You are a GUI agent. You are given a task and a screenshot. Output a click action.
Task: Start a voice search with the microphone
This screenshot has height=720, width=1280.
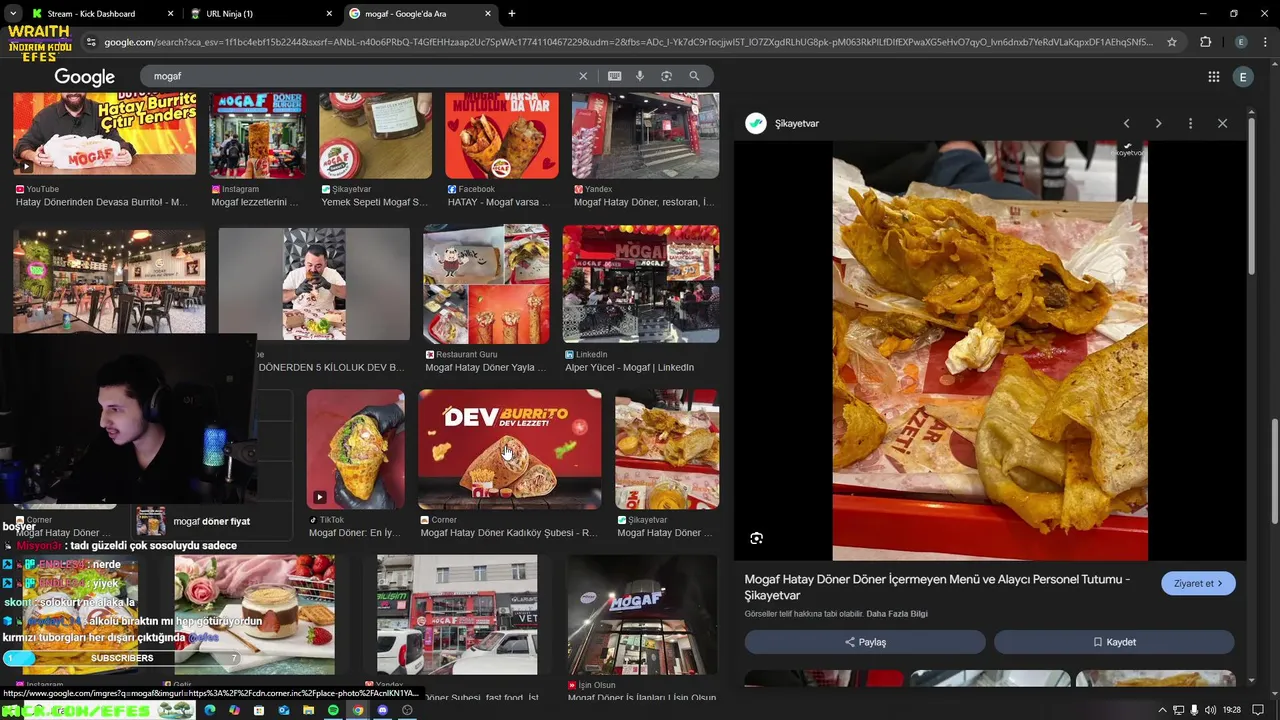pos(640,76)
